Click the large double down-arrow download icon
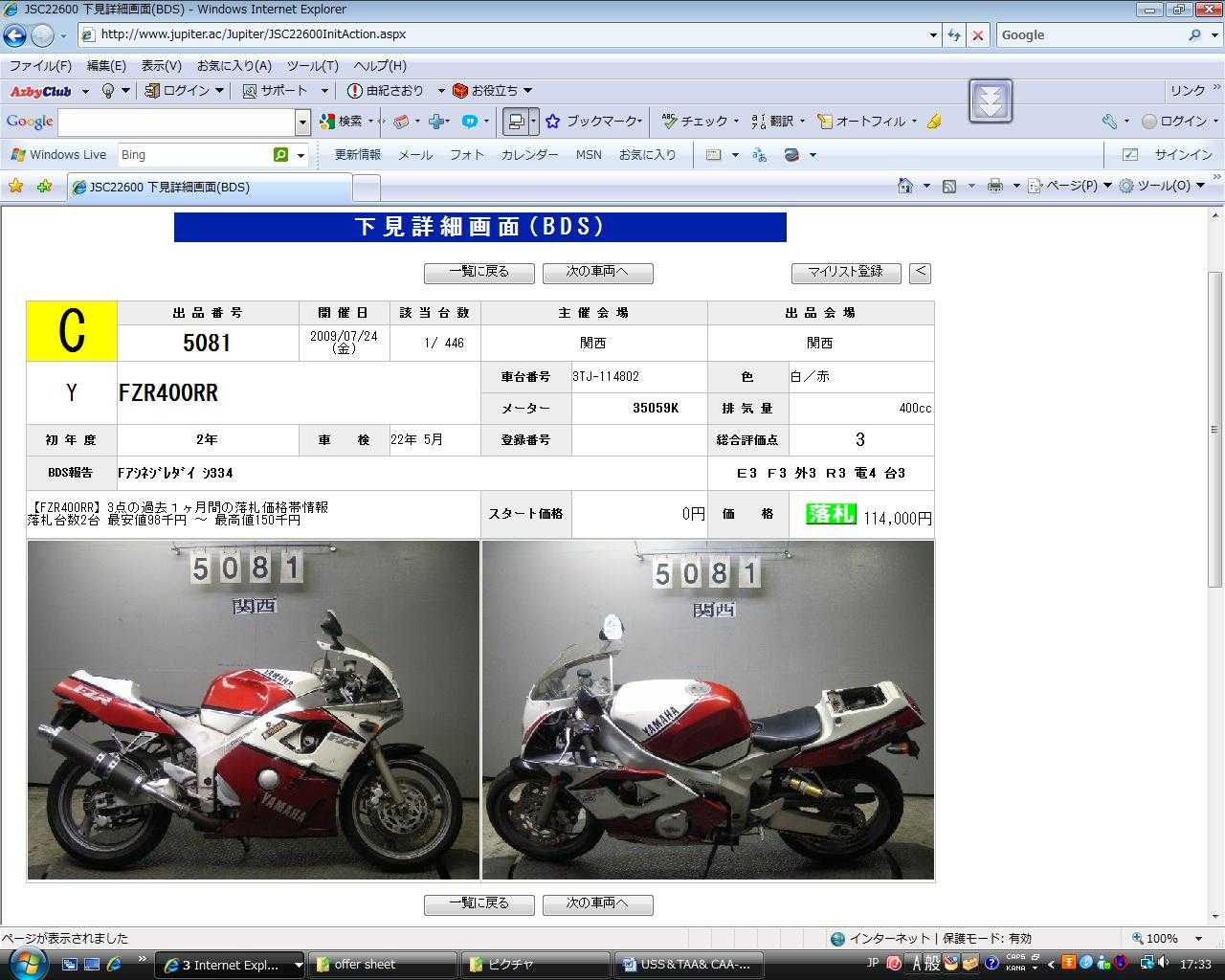1225x980 pixels. tap(991, 100)
